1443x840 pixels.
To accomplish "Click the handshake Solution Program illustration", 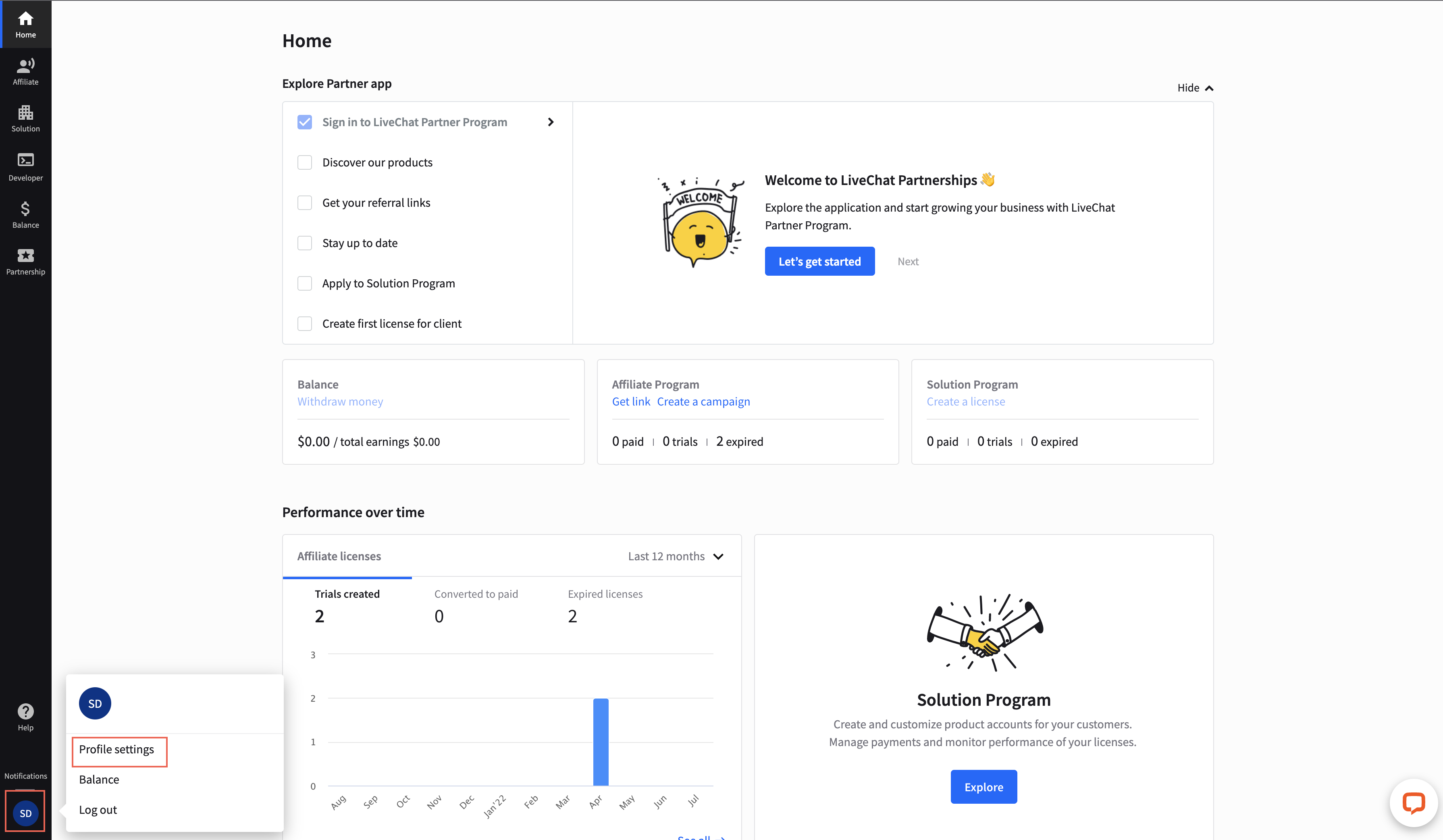I will [984, 632].
